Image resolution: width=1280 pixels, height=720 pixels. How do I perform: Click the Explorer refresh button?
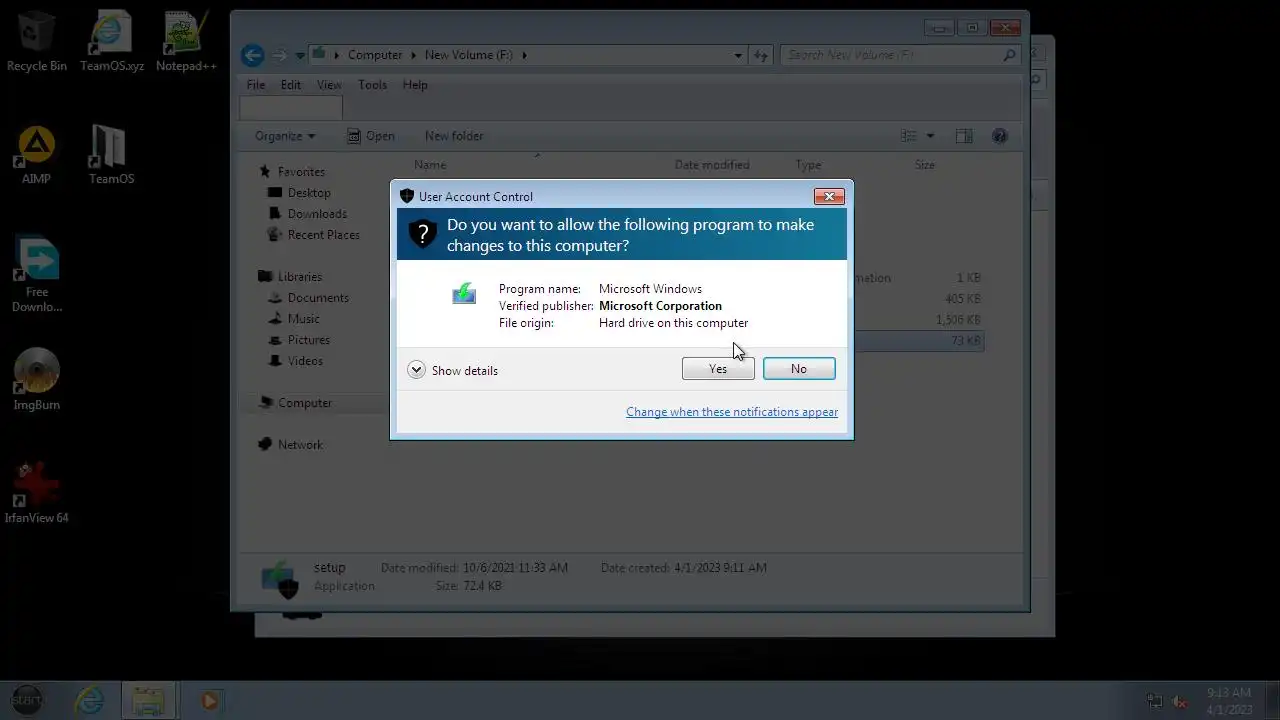761,55
